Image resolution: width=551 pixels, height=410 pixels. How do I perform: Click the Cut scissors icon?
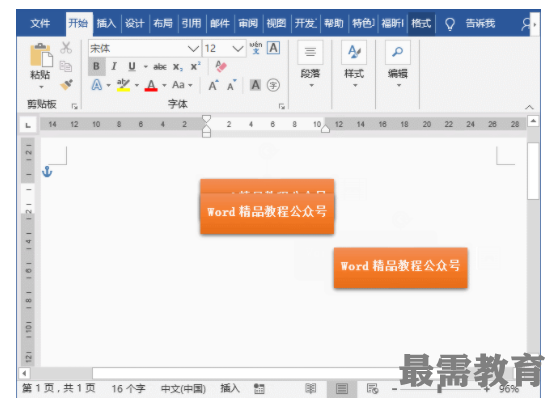(x=66, y=48)
